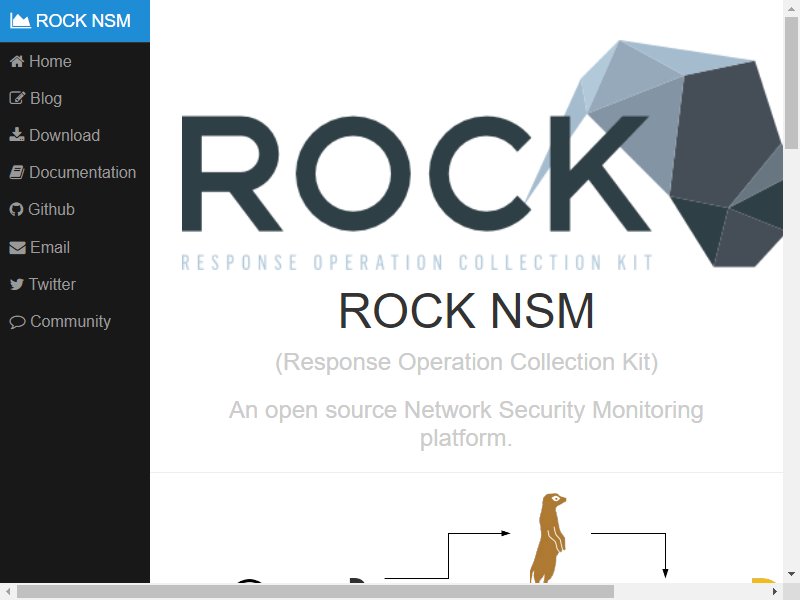Click the Download arrow icon
The image size is (800, 600).
coord(17,135)
